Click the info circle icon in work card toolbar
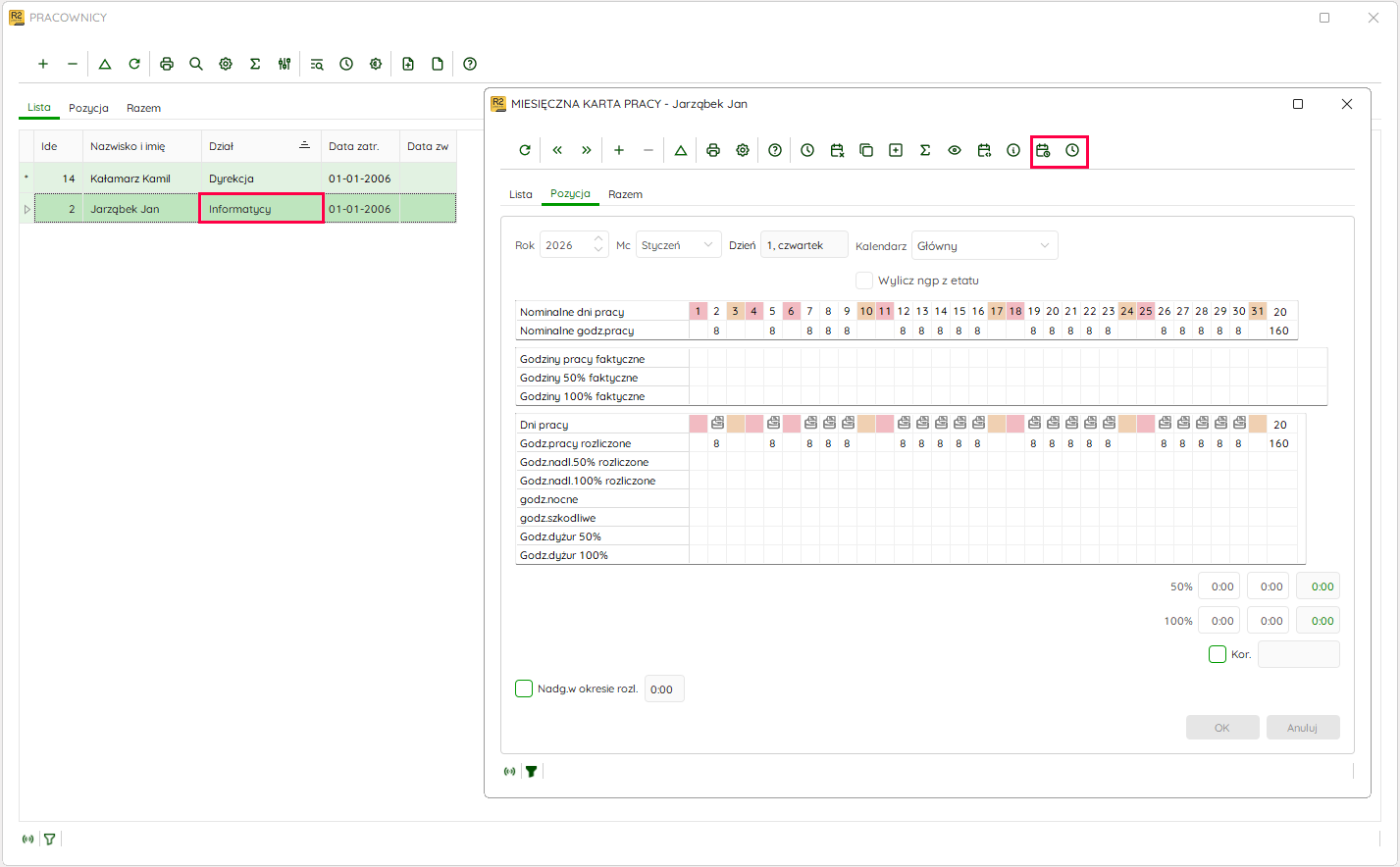This screenshot has height=867, width=1400. (1013, 150)
